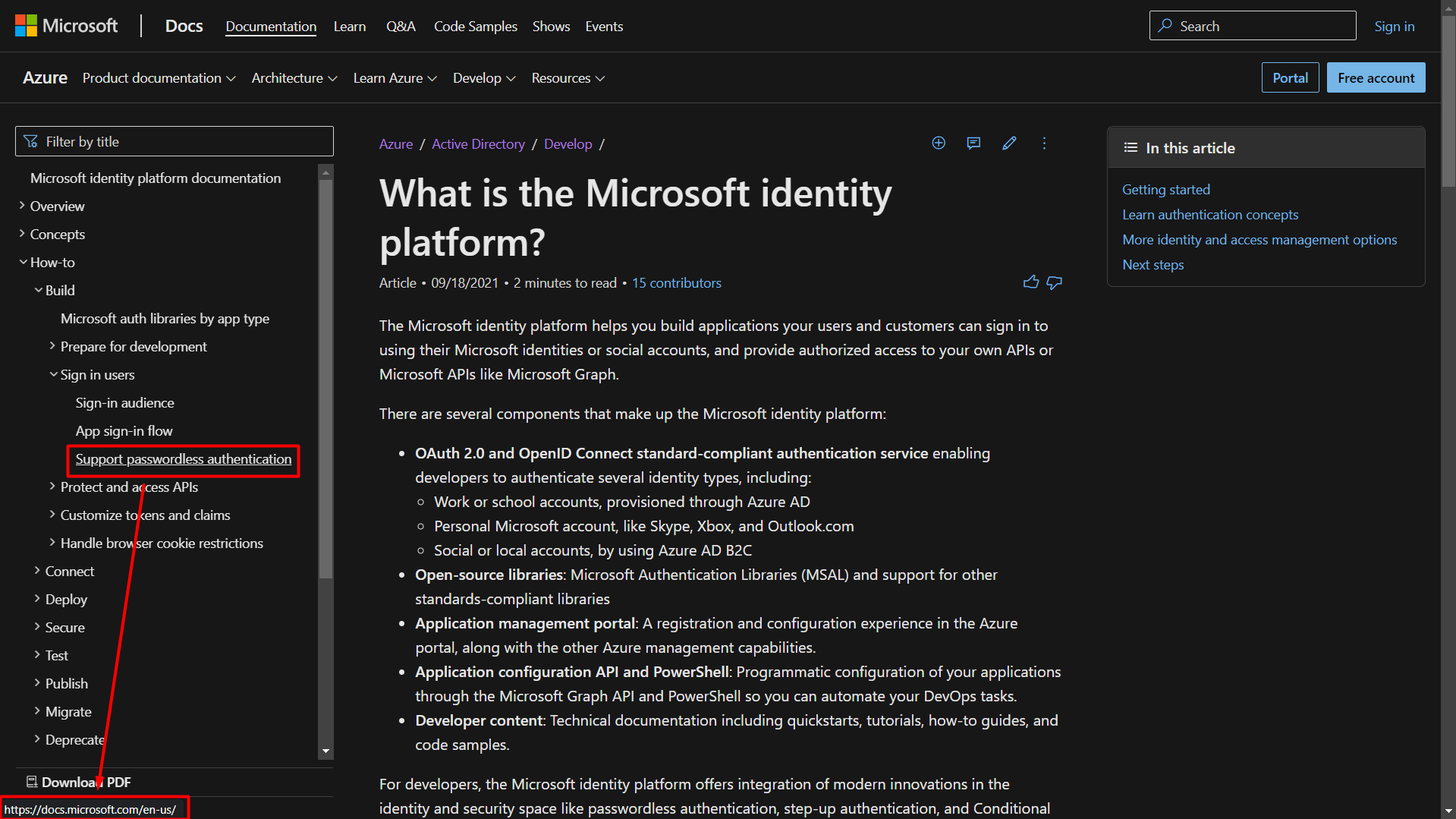The height and width of the screenshot is (819, 1456).
Task: Open Microsoft auth libraries by app type
Action: [x=165, y=319]
